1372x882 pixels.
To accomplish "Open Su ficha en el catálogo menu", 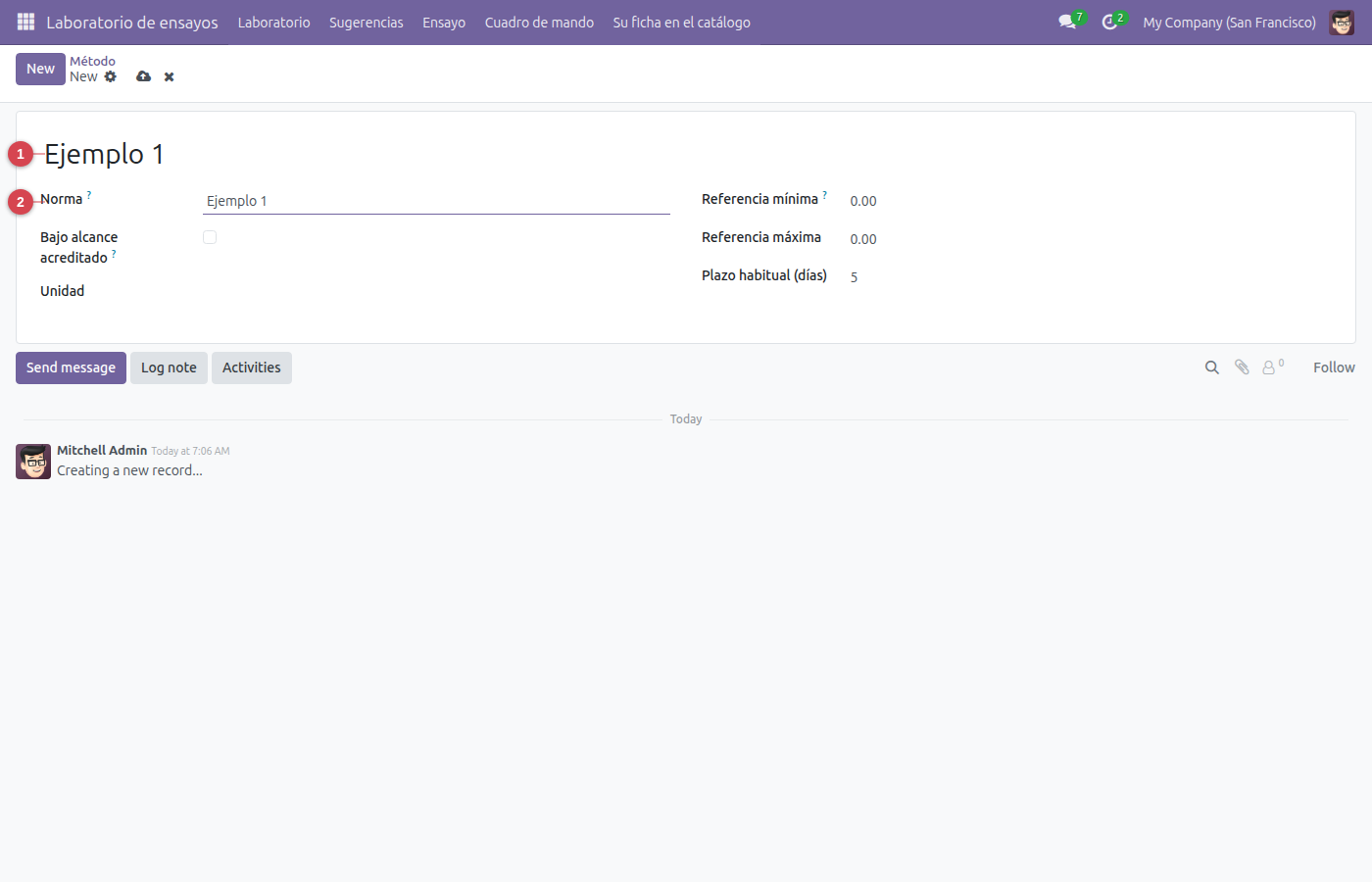I will tap(682, 22).
